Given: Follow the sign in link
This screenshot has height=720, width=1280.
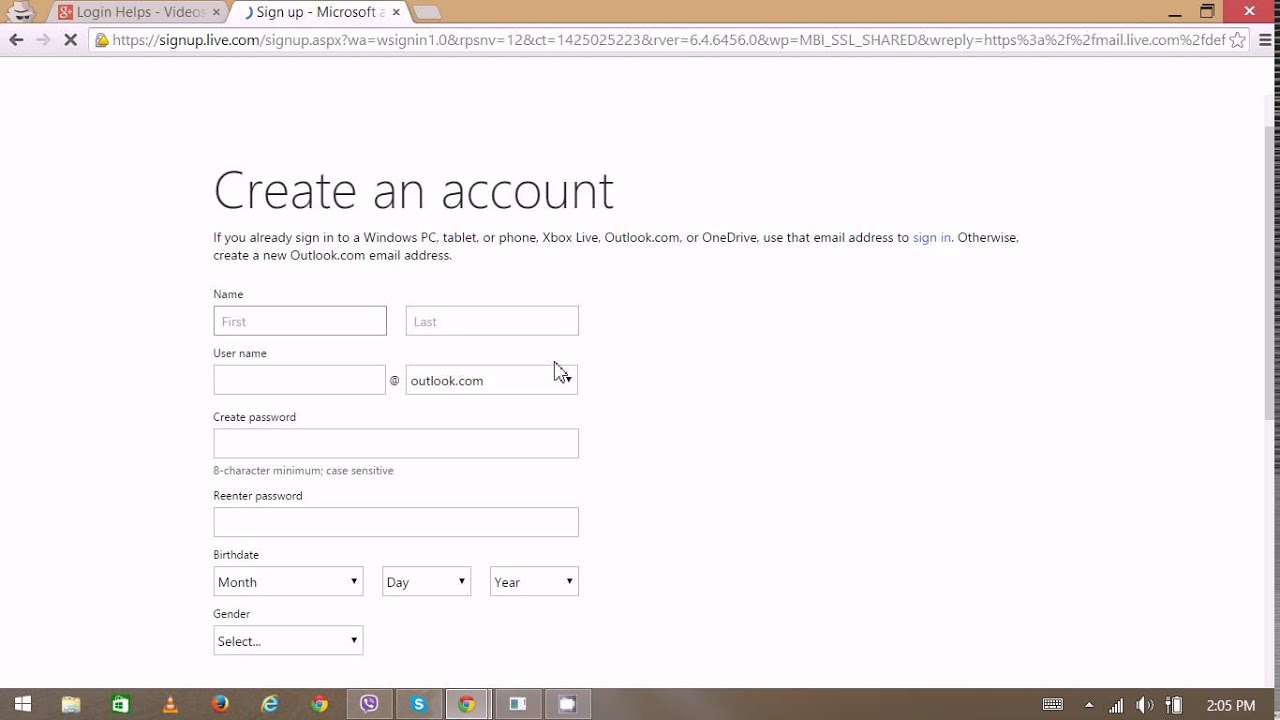Looking at the screenshot, I should (x=932, y=238).
